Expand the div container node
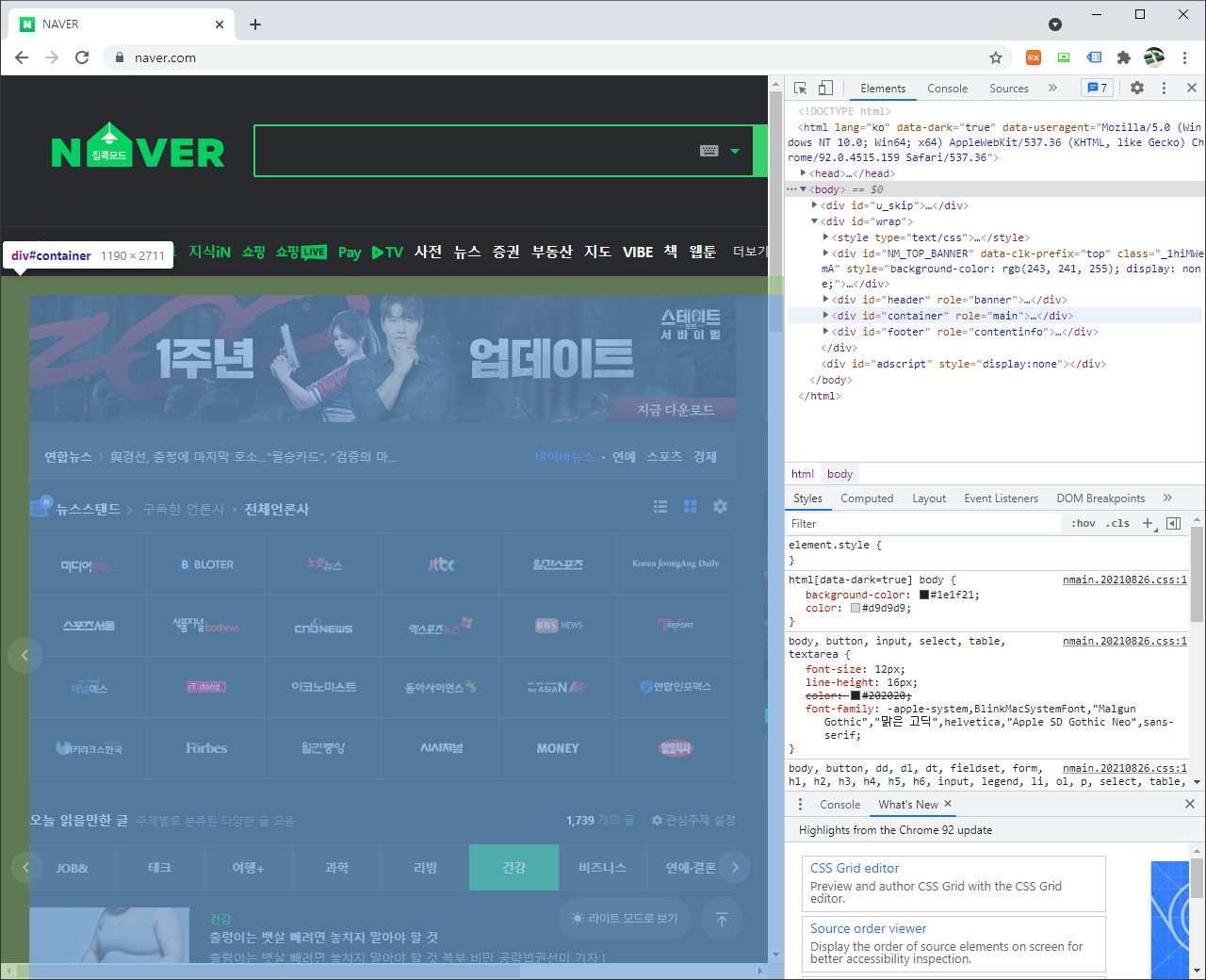 click(x=826, y=316)
